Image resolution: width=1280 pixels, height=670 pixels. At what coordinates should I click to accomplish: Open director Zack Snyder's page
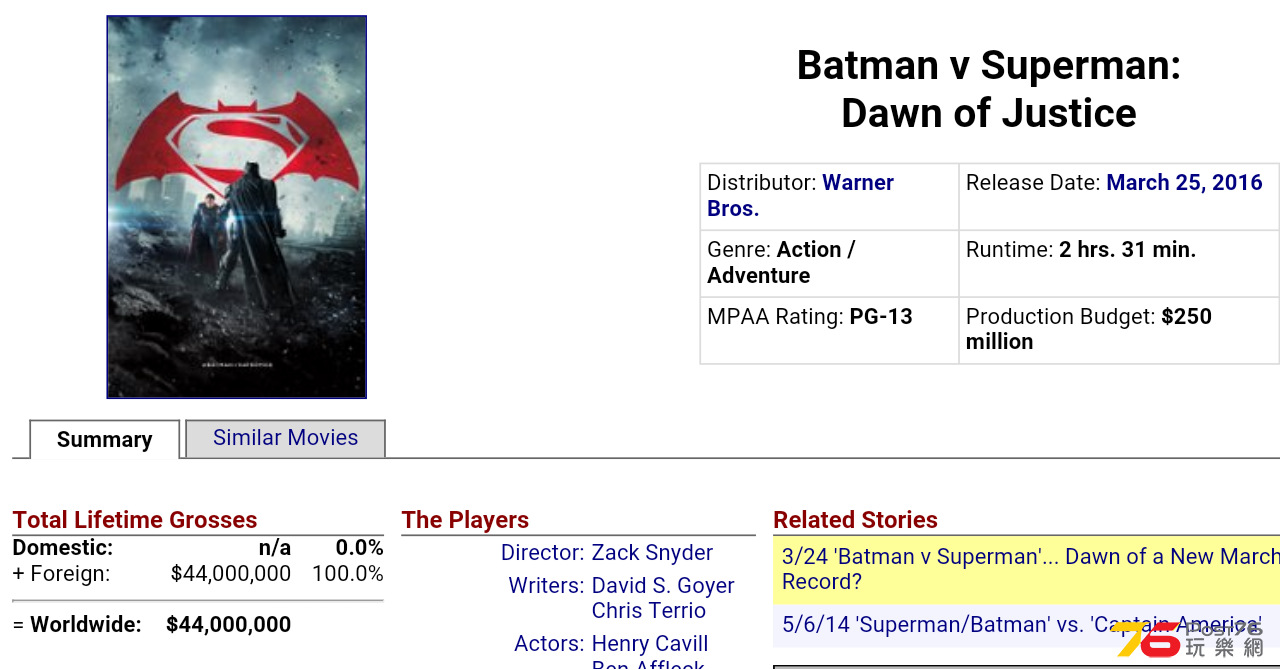point(652,553)
